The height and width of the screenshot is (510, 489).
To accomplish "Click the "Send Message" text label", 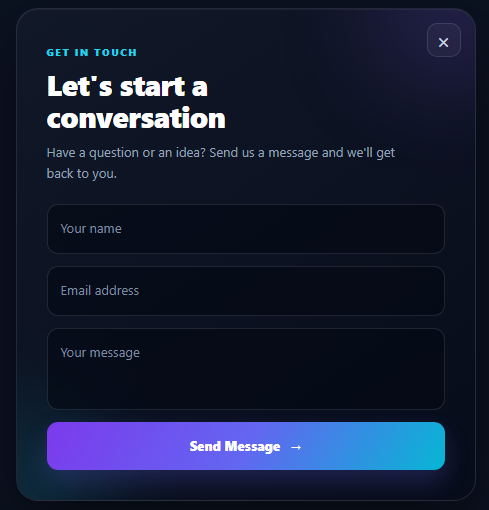I will 235,446.
